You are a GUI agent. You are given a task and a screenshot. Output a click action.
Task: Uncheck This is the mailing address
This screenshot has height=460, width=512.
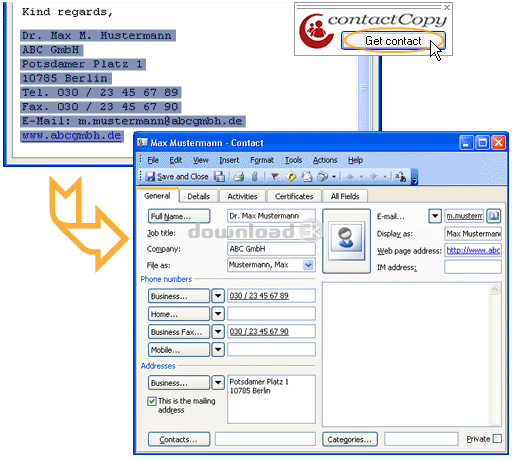152,401
